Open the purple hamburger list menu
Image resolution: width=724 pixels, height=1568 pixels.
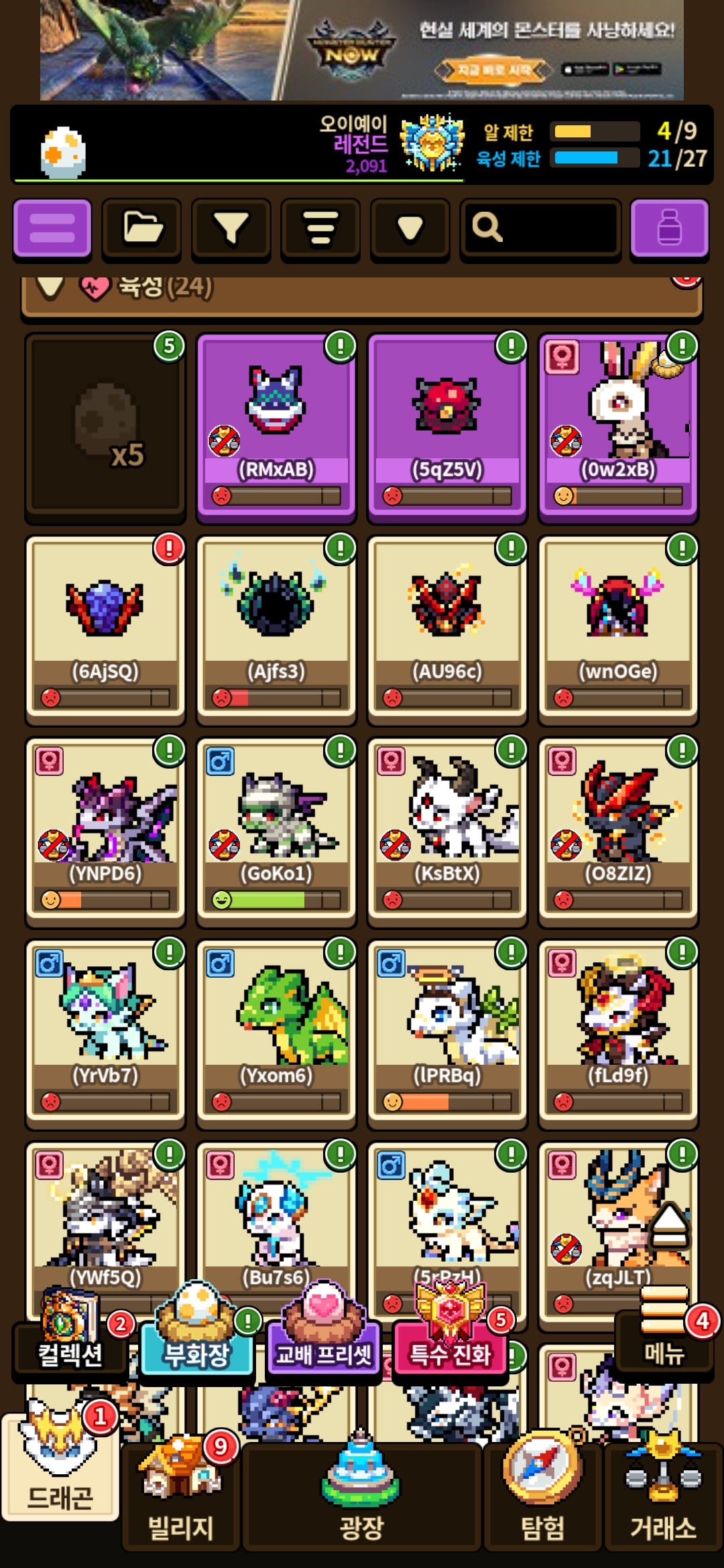coord(52,228)
